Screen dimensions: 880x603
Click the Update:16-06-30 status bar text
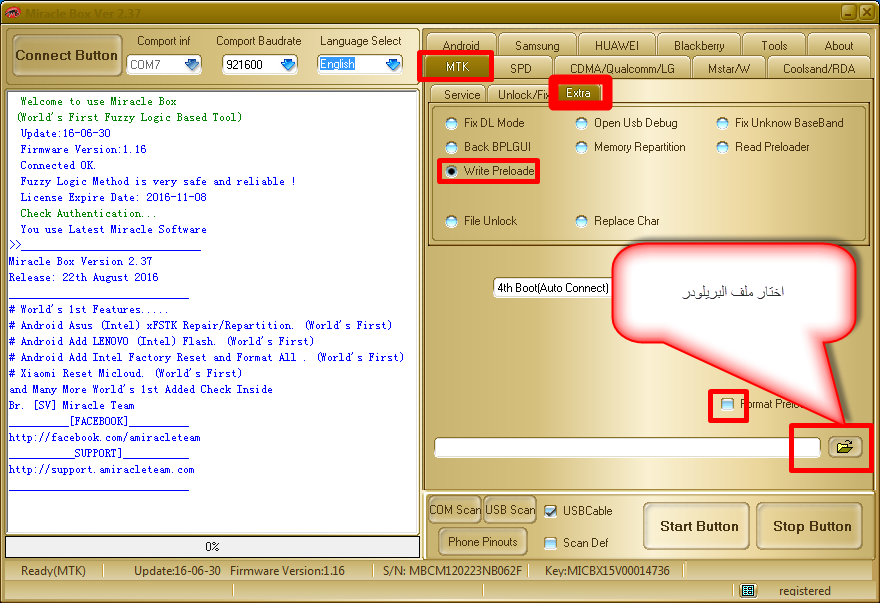(177, 571)
